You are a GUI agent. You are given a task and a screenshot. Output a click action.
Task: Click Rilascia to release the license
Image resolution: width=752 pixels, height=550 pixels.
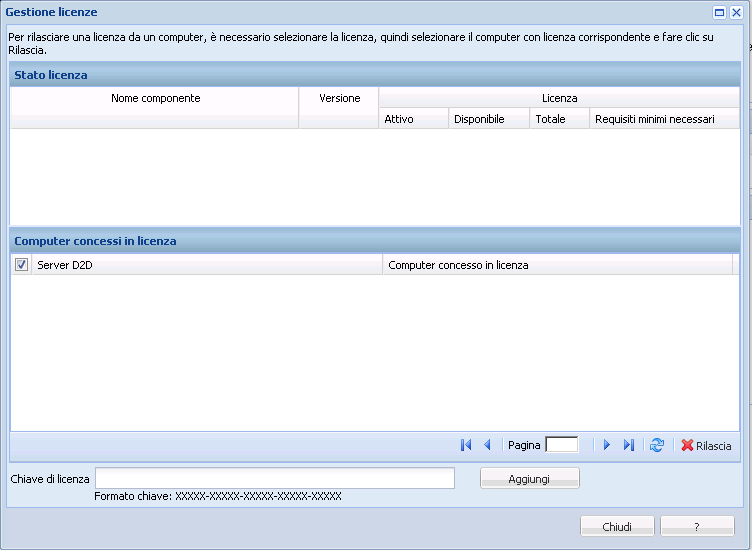point(706,446)
